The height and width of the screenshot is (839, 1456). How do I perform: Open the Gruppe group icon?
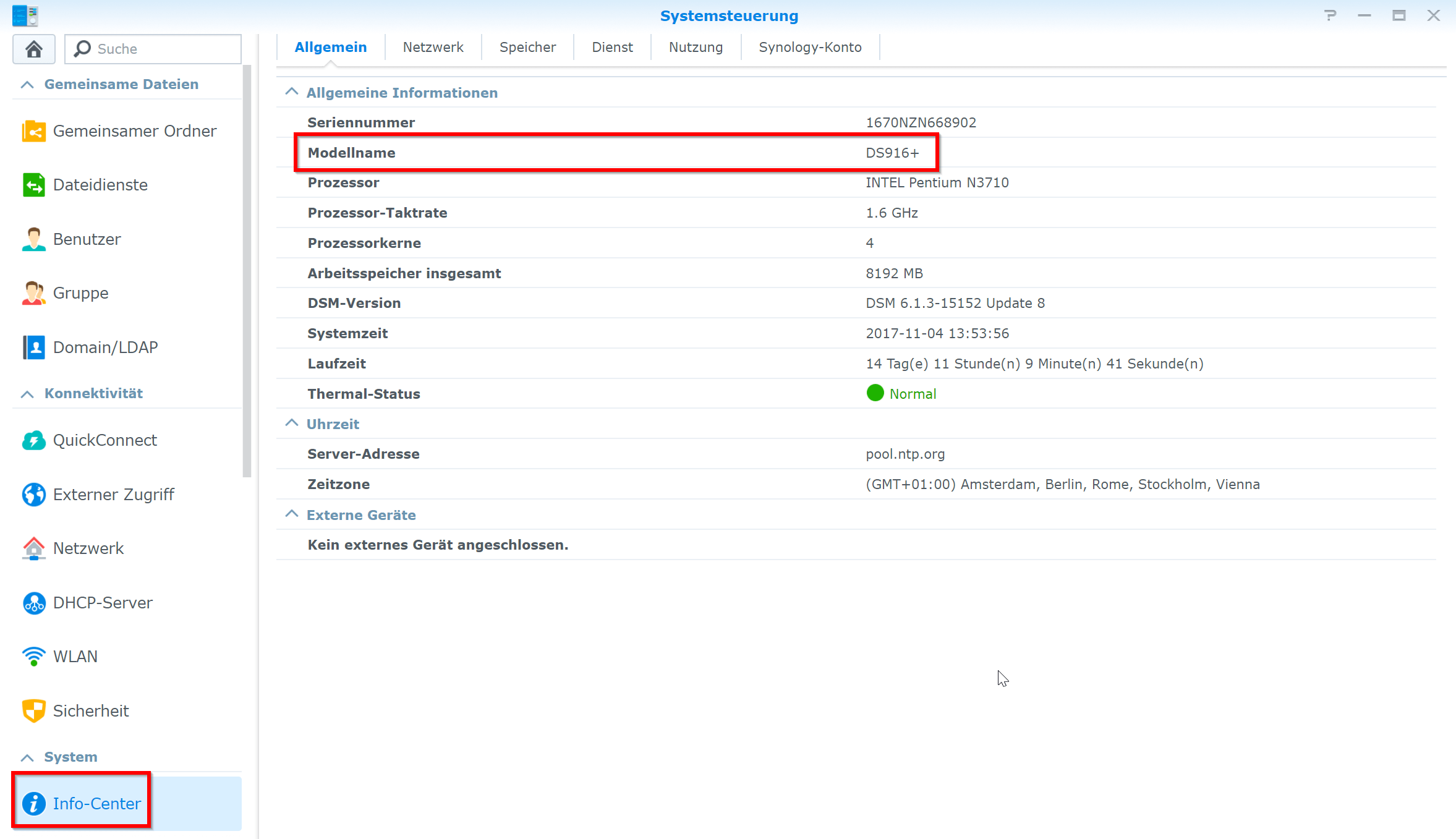point(33,293)
